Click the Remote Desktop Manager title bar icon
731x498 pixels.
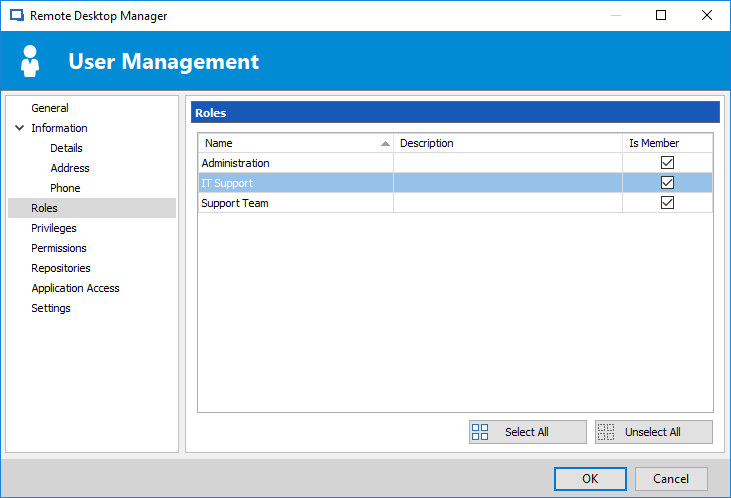17,15
